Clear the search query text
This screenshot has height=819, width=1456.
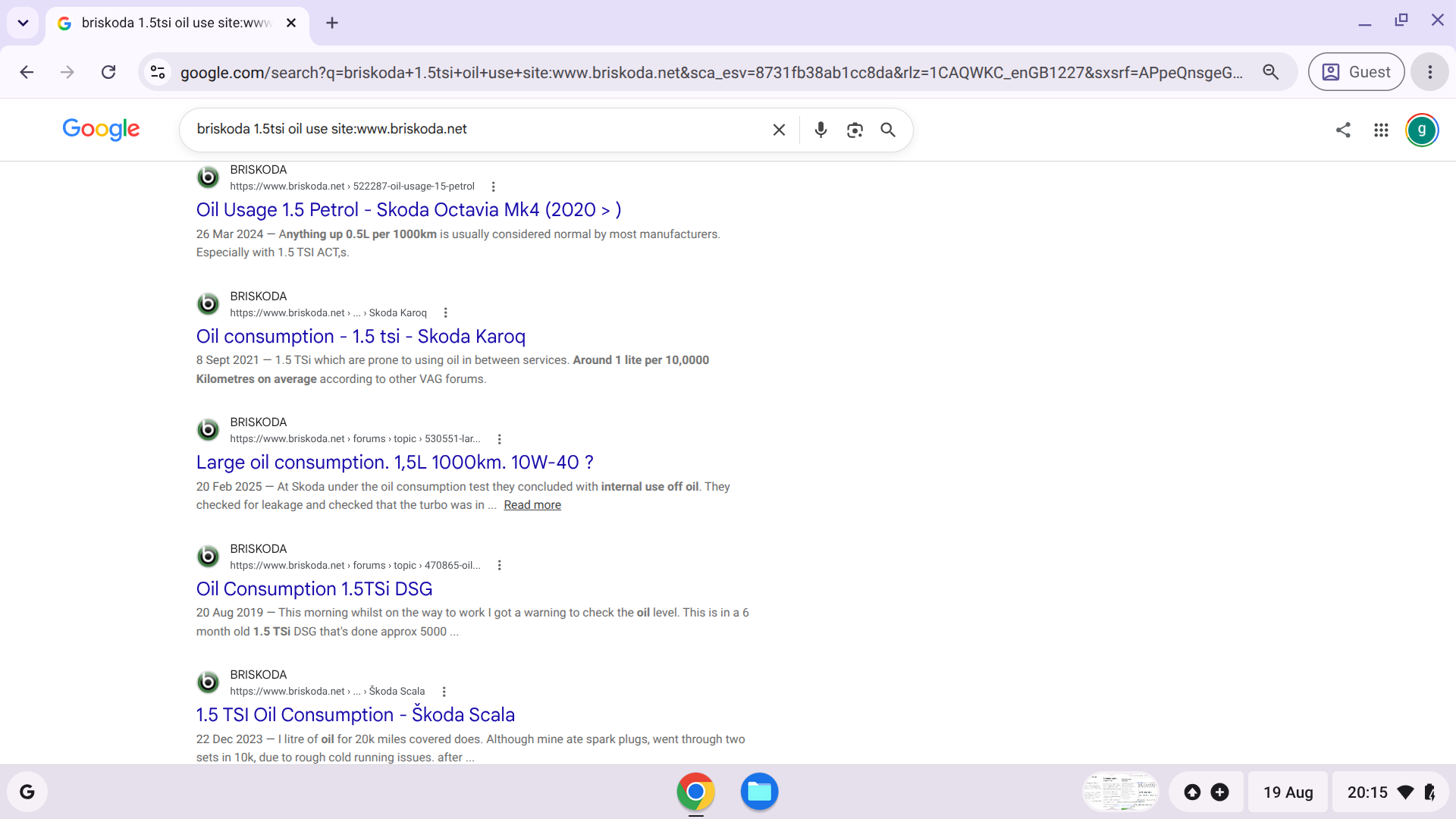pyautogui.click(x=779, y=130)
